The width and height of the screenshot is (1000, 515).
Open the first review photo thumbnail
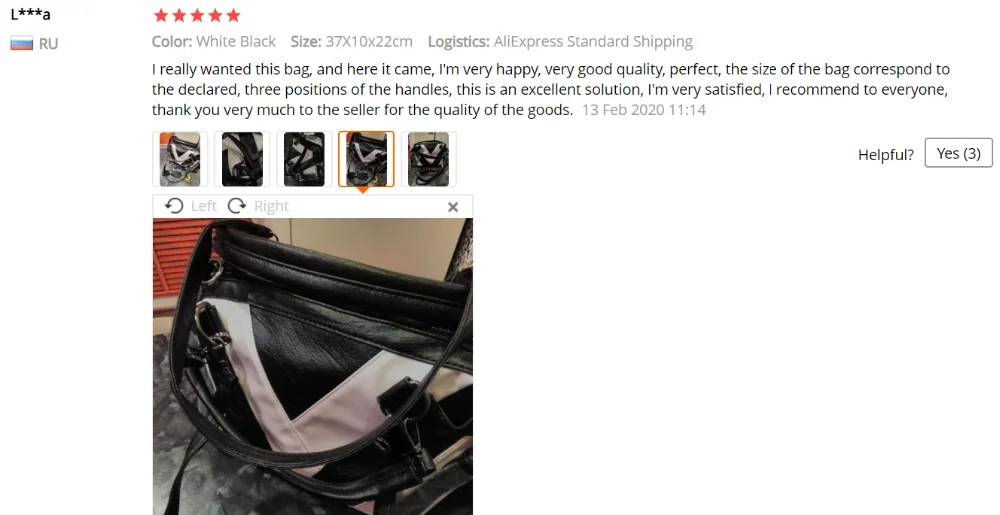point(180,159)
